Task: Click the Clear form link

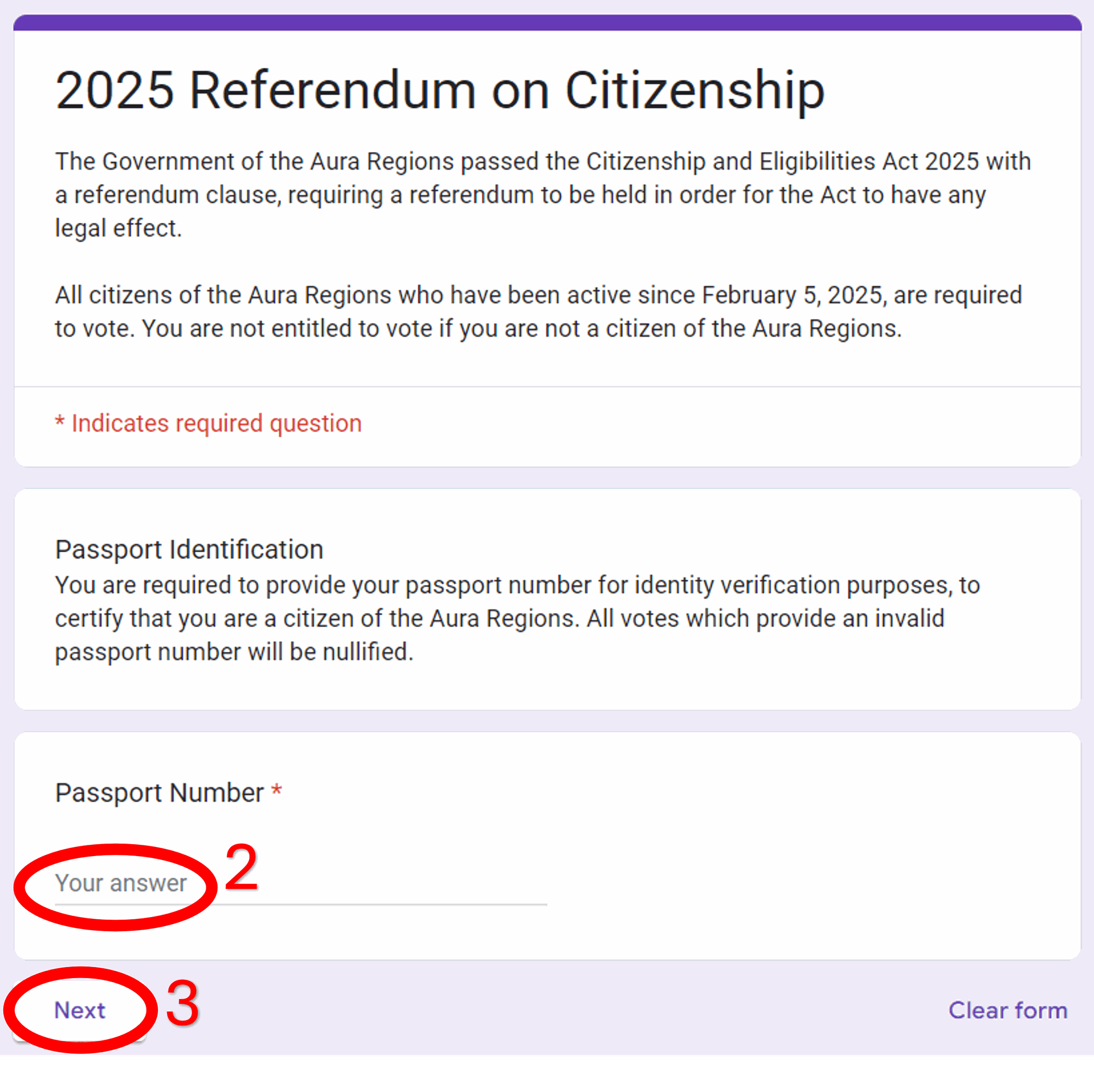Action: point(1007,1010)
